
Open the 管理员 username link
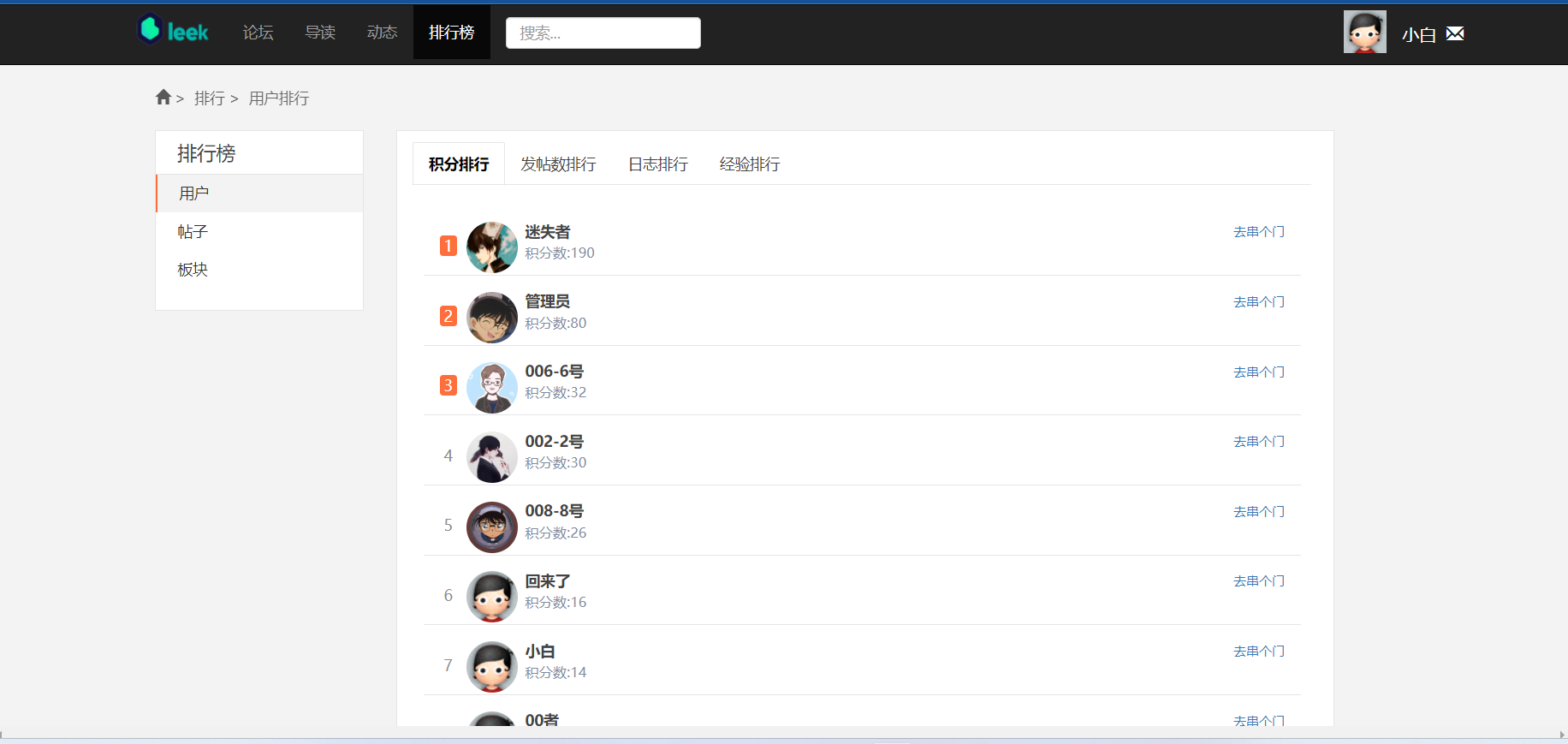tap(548, 301)
